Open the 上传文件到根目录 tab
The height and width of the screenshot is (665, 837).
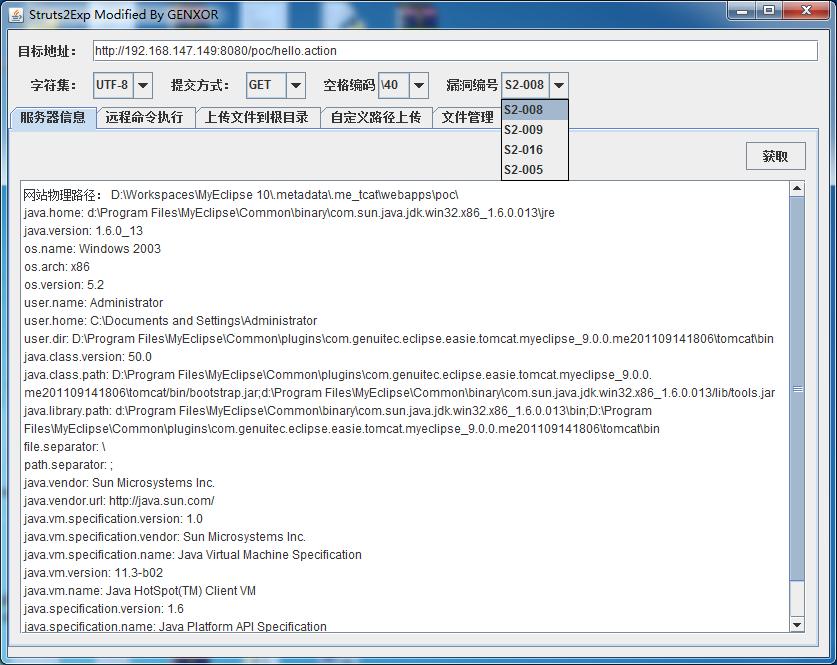[257, 117]
